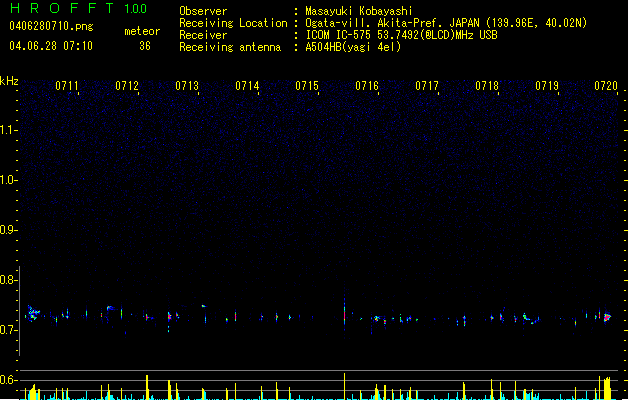This screenshot has width=629, height=400.
Task: Click the 0.9 kHz frequency label
Action: pos(8,230)
